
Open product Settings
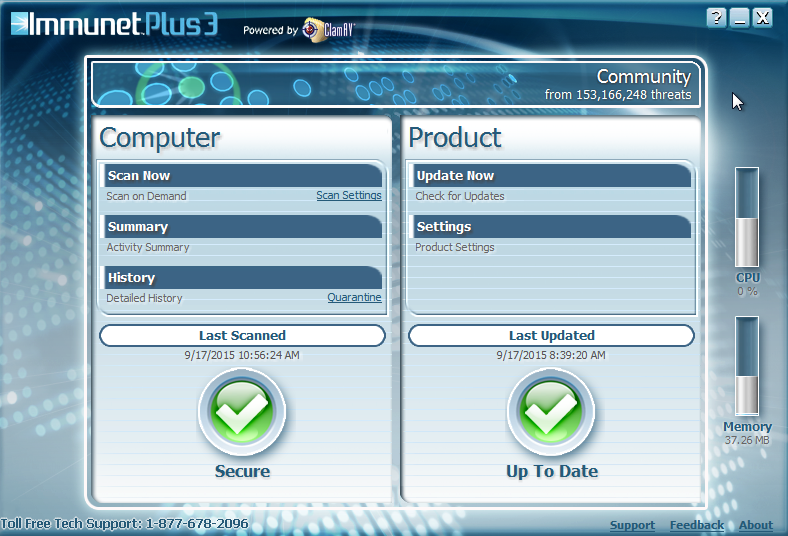click(552, 227)
